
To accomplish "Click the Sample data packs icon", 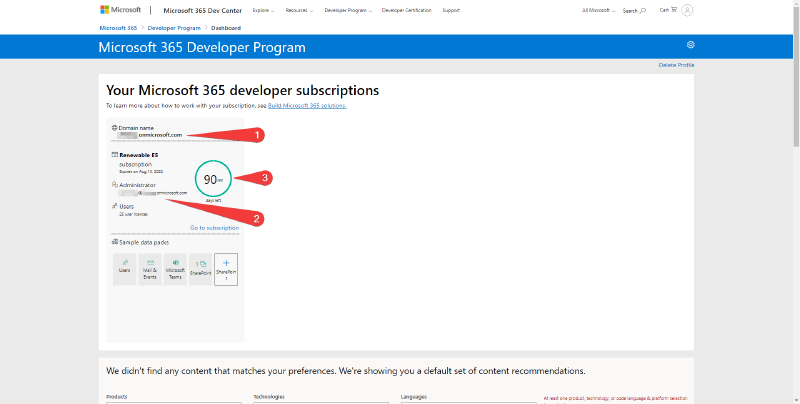I will 114,242.
